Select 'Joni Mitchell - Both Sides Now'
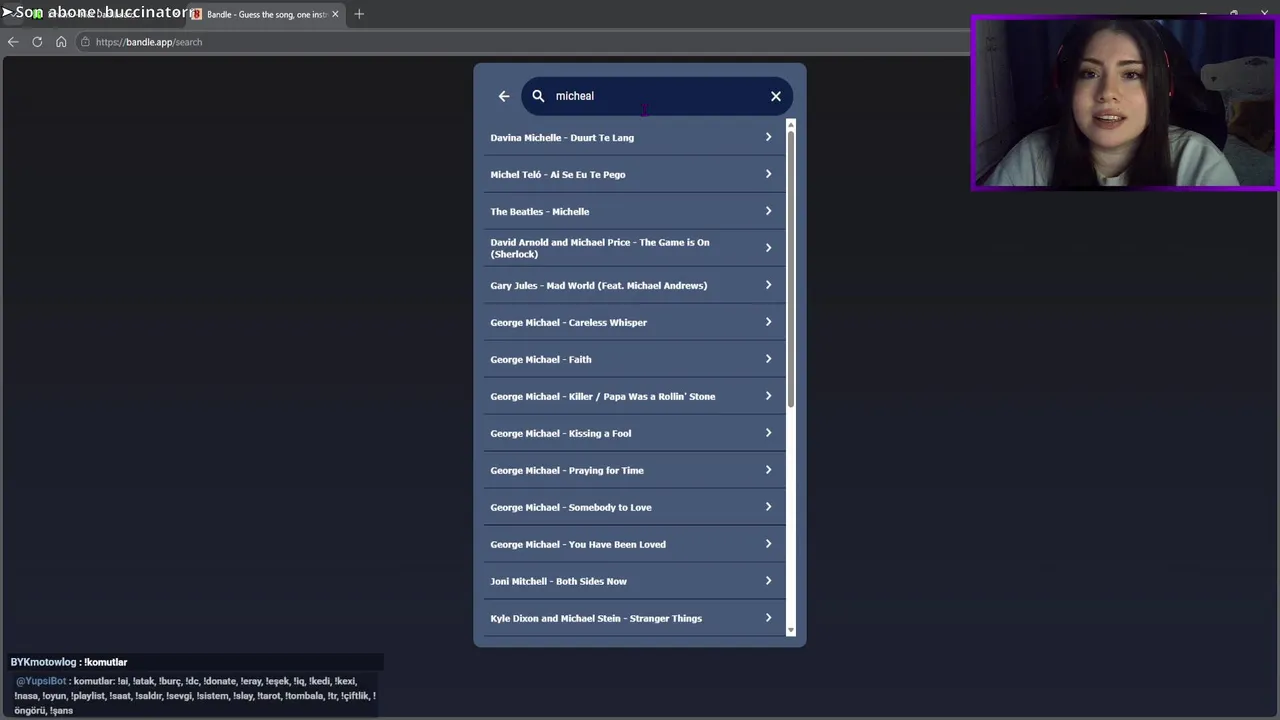This screenshot has height=720, width=1280. point(634,581)
